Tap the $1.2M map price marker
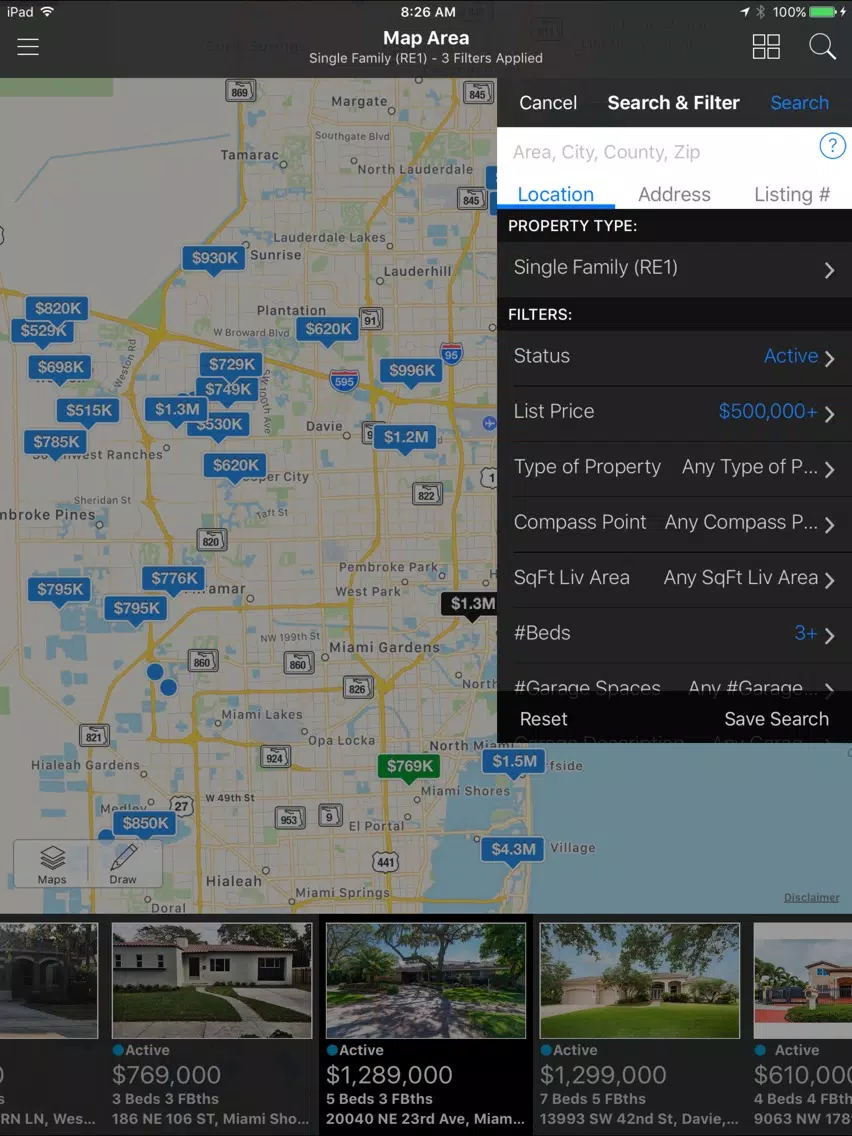The width and height of the screenshot is (852, 1136). [405, 438]
